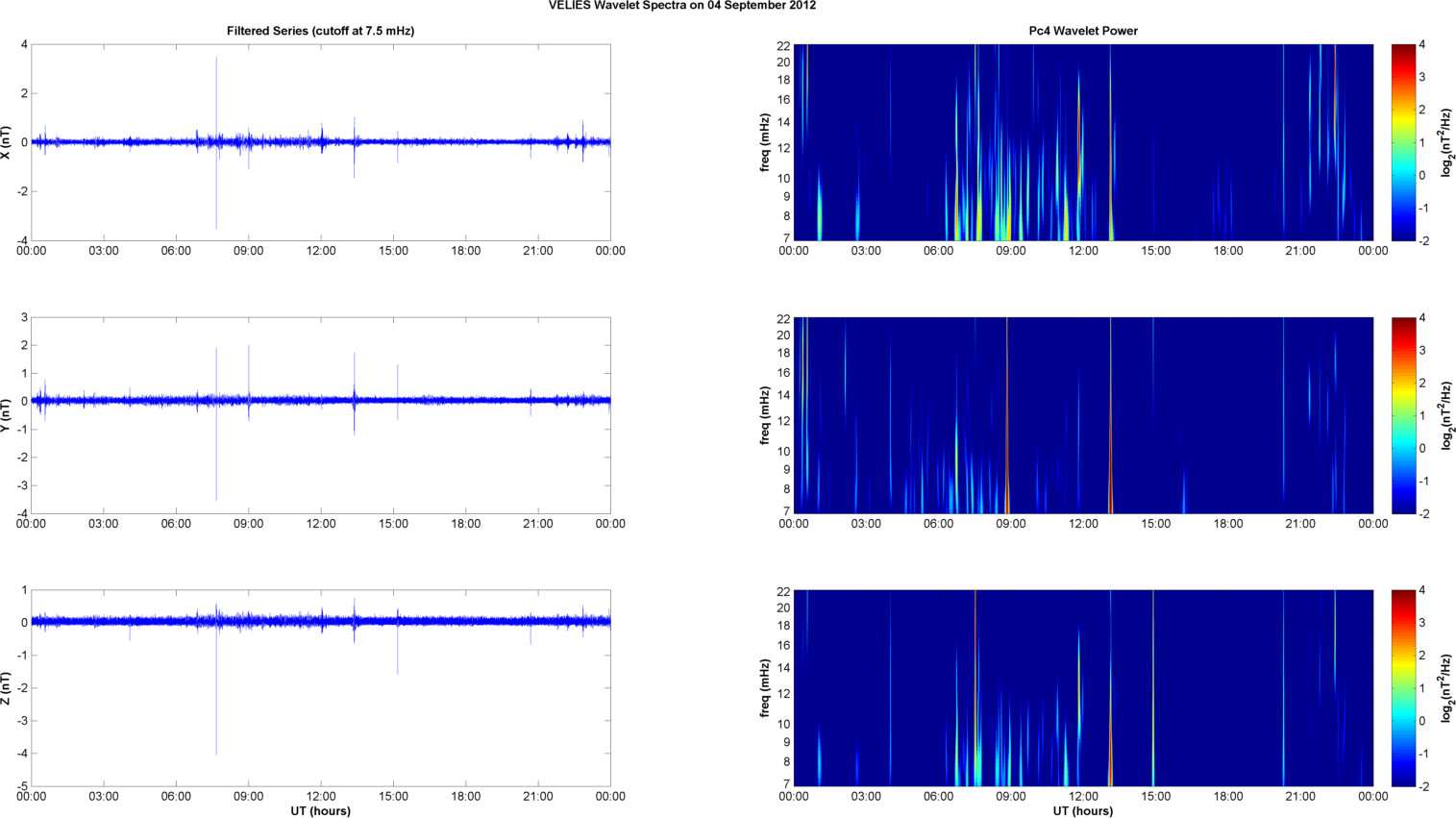Click UT (hours) label under the Z series plot
This screenshot has width=1456, height=818.
coord(320,811)
